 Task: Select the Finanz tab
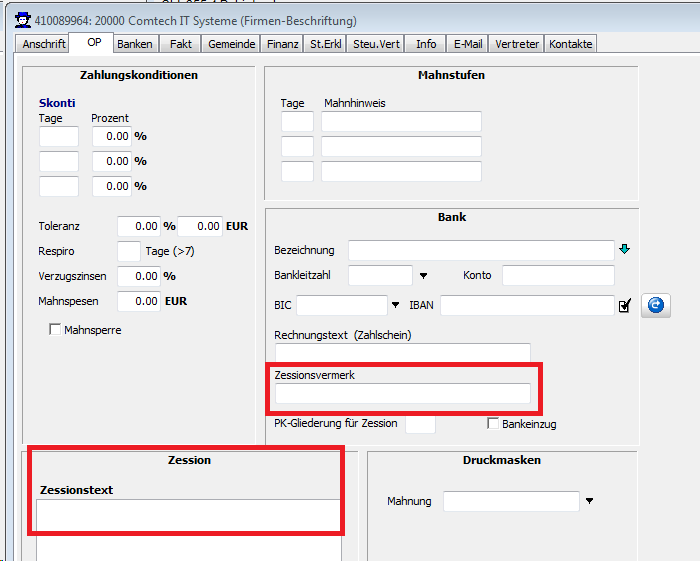click(282, 44)
